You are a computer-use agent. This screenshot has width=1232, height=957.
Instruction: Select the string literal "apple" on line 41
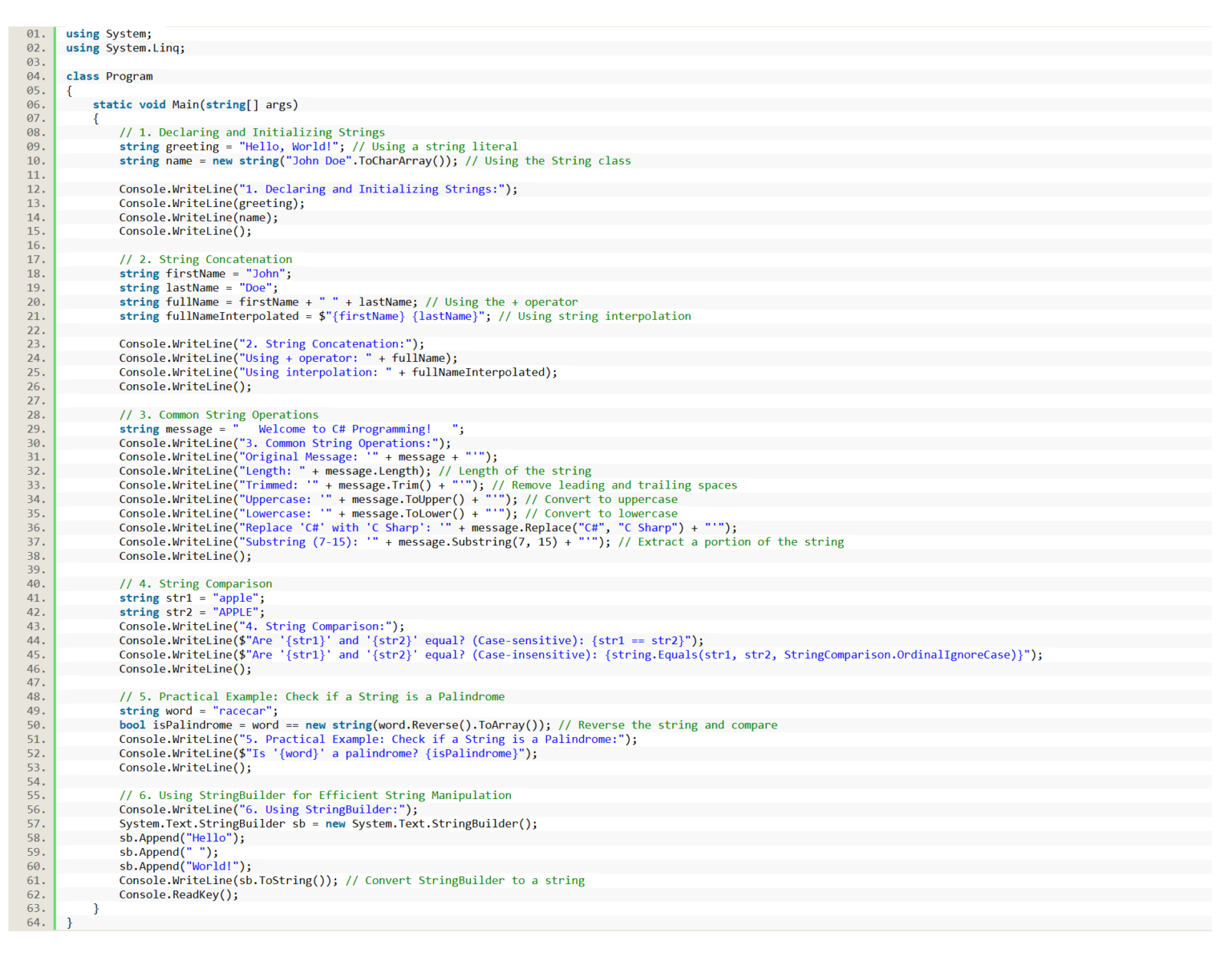click(236, 598)
